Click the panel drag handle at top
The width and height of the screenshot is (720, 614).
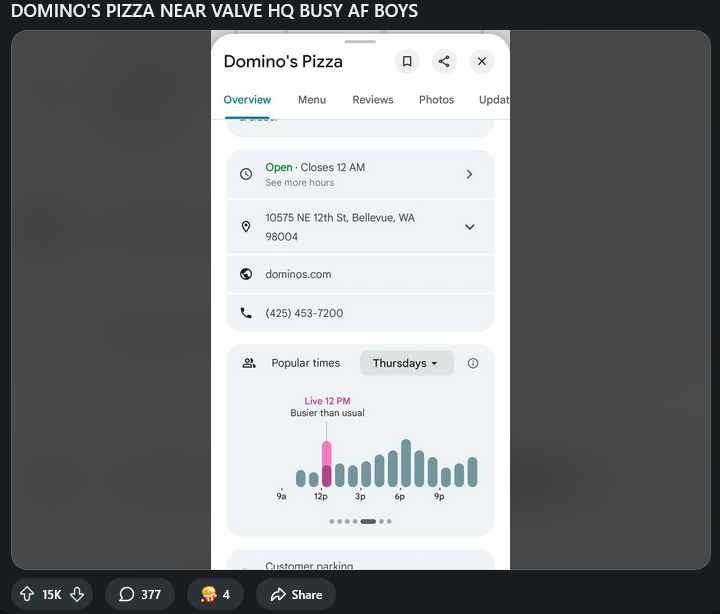click(x=360, y=42)
